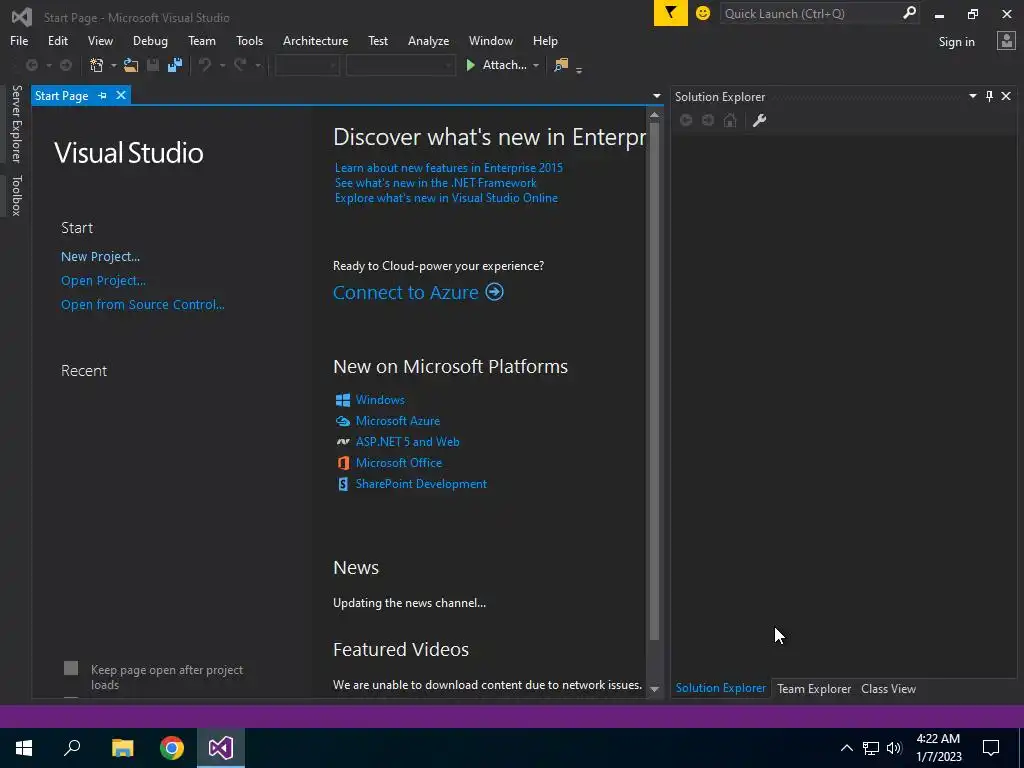Open the File menu
This screenshot has height=768, width=1024.
19,40
